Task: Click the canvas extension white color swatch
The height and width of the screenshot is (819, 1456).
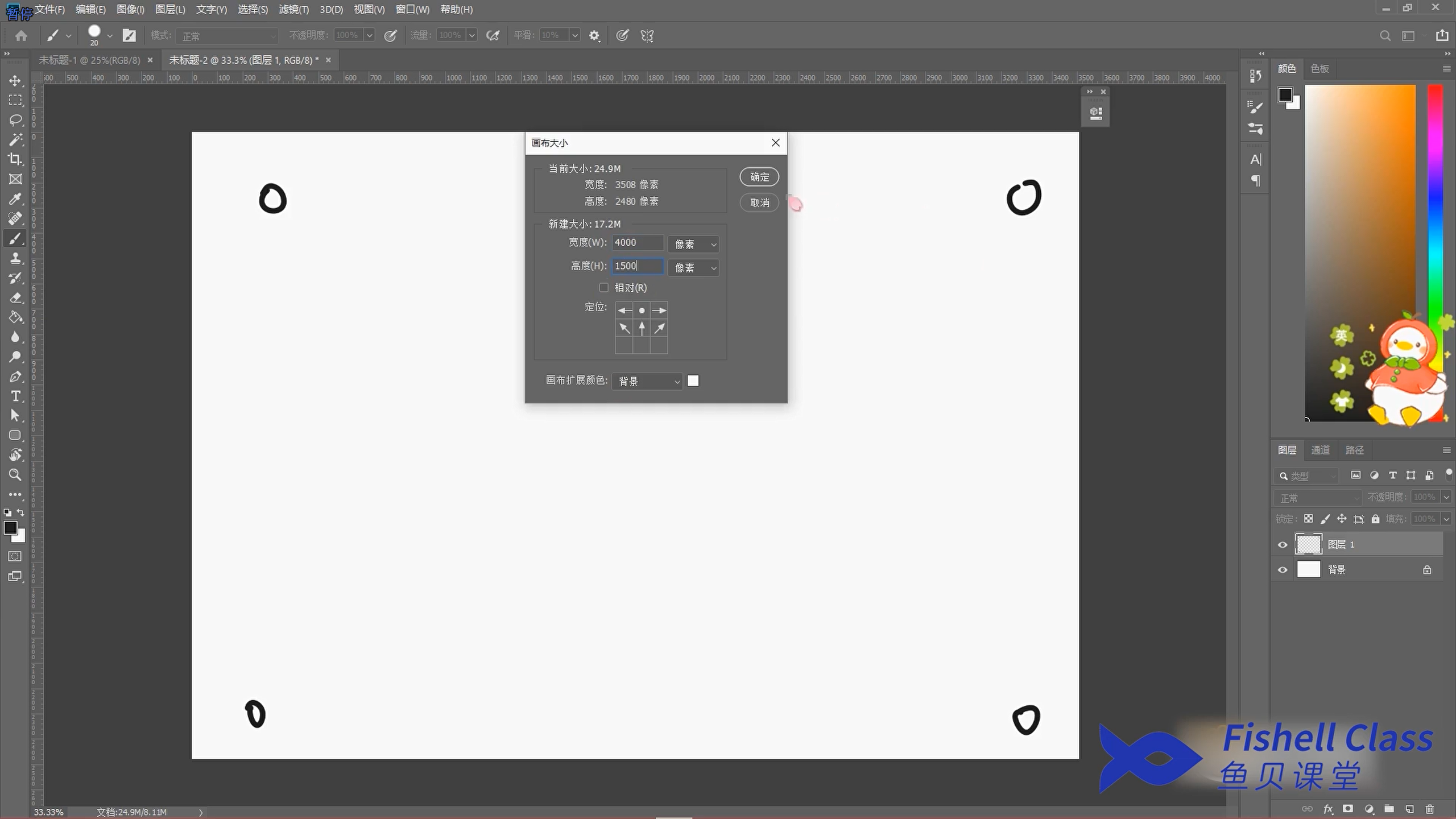Action: coord(693,381)
